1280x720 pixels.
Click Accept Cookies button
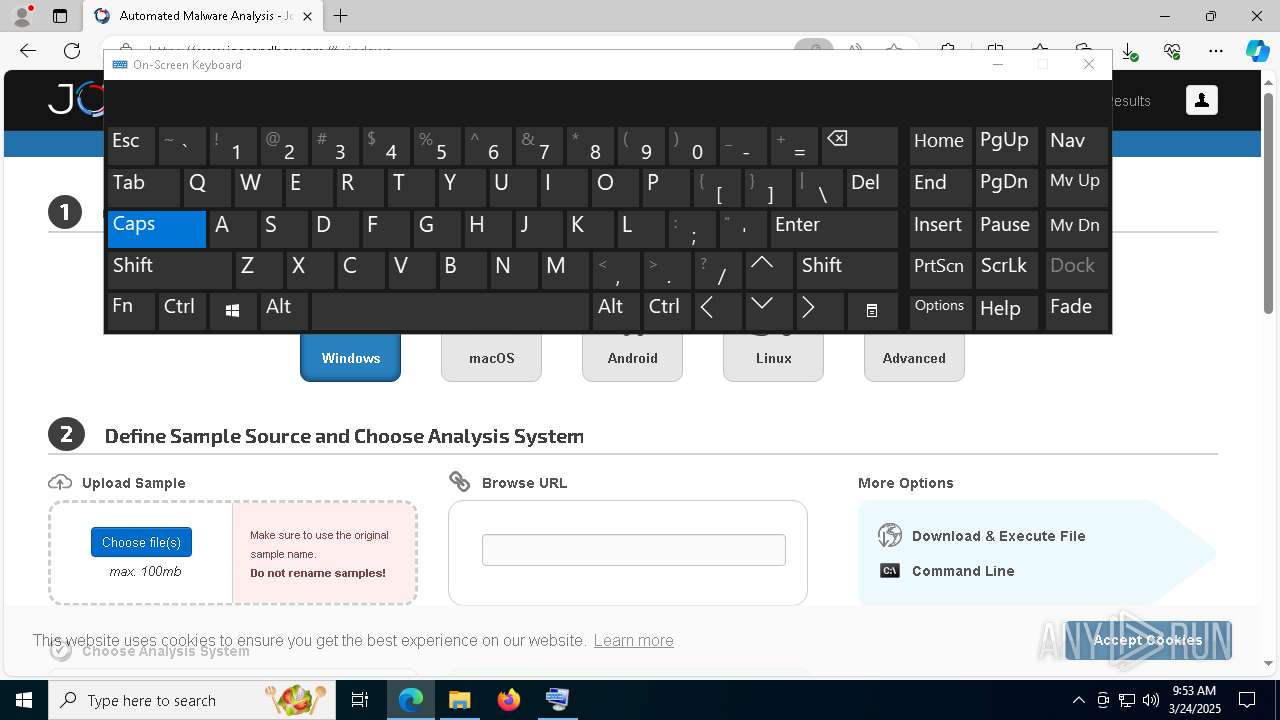coord(1148,640)
